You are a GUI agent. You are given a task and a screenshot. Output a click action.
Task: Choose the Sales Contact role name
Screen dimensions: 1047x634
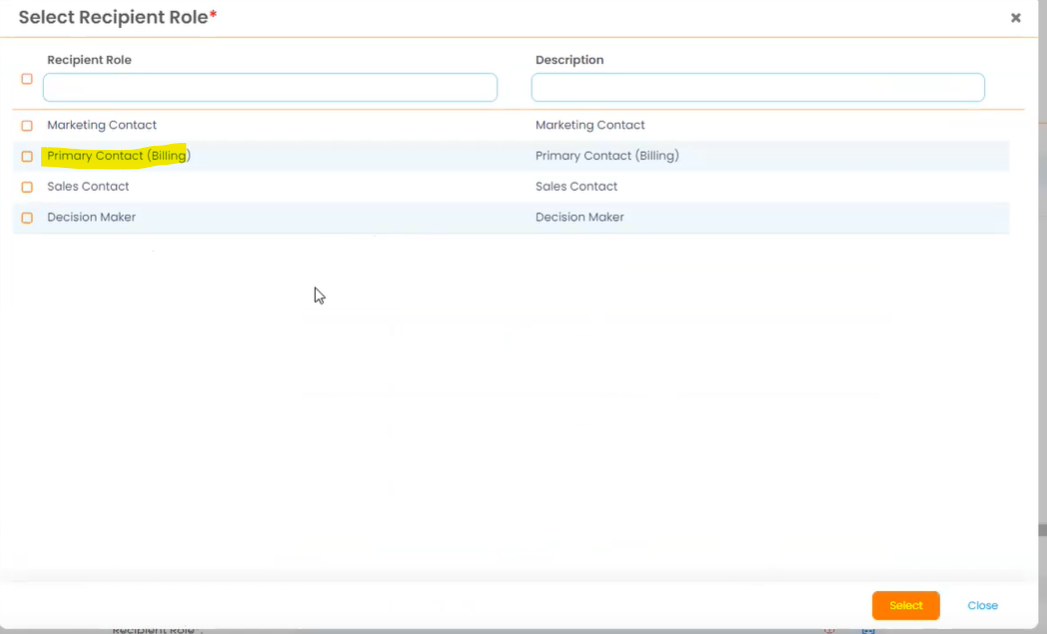click(88, 186)
